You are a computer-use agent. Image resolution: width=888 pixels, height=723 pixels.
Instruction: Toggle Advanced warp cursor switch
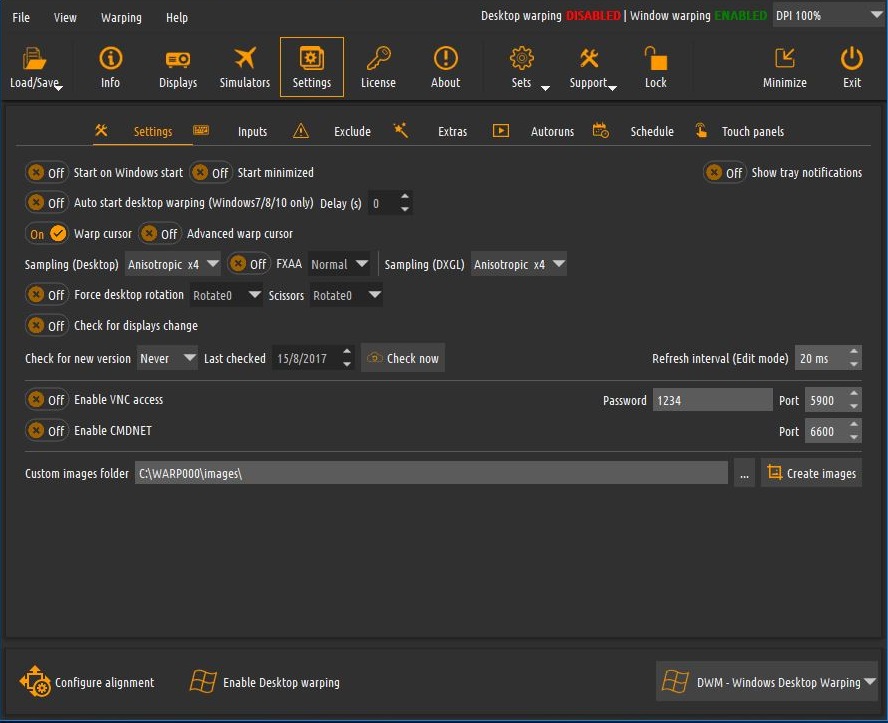click(x=160, y=233)
